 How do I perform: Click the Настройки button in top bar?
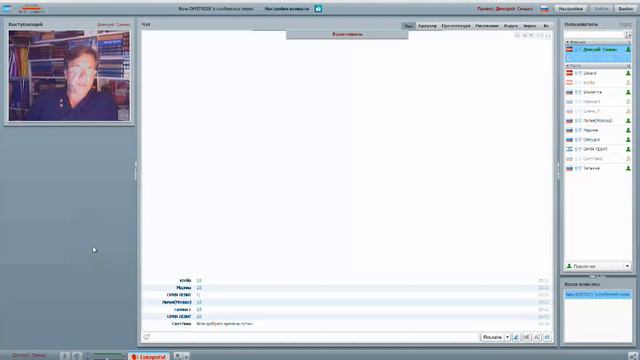click(x=571, y=9)
